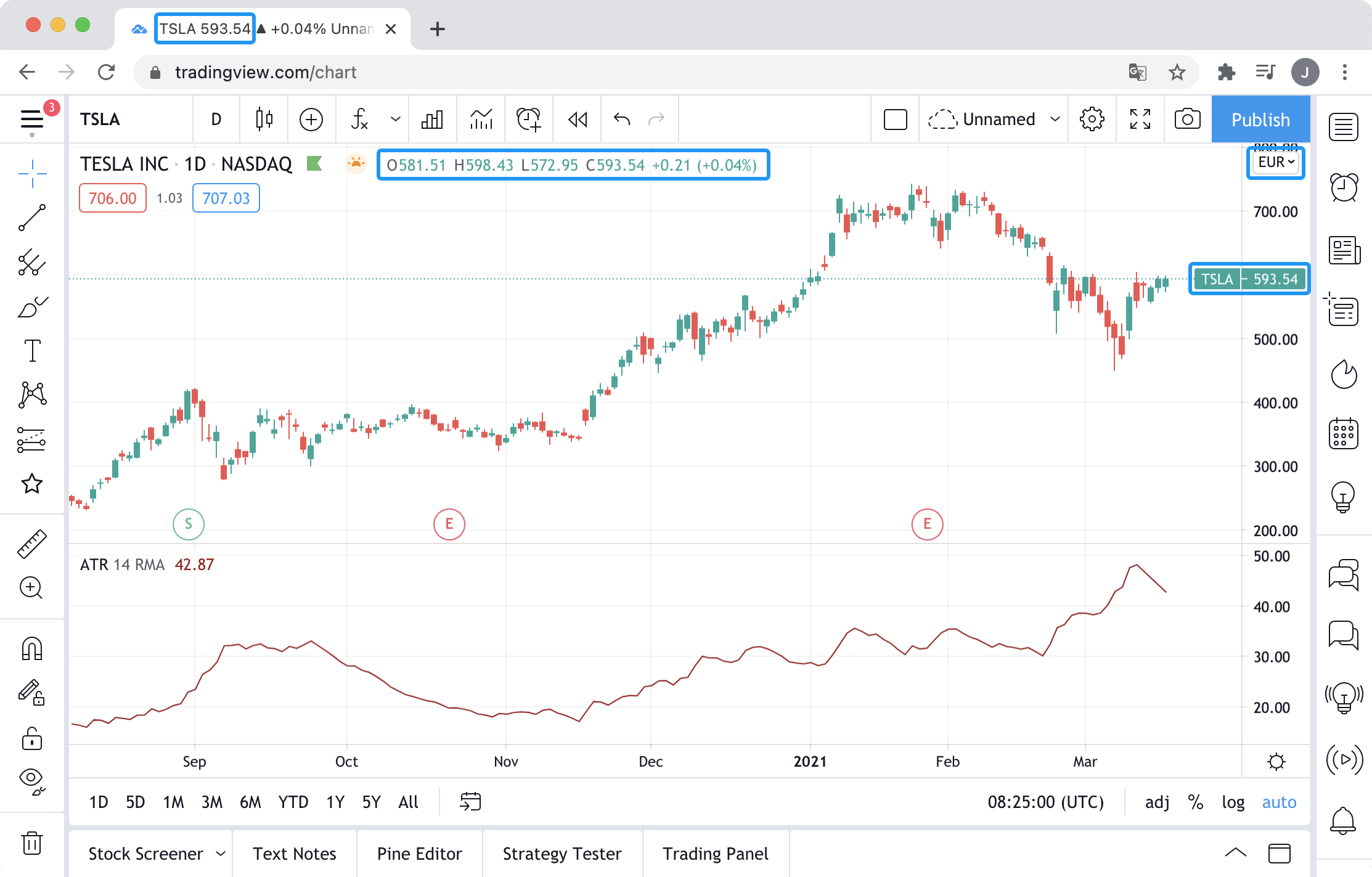
Task: Take a chart snapshot with camera
Action: pyautogui.click(x=1188, y=119)
